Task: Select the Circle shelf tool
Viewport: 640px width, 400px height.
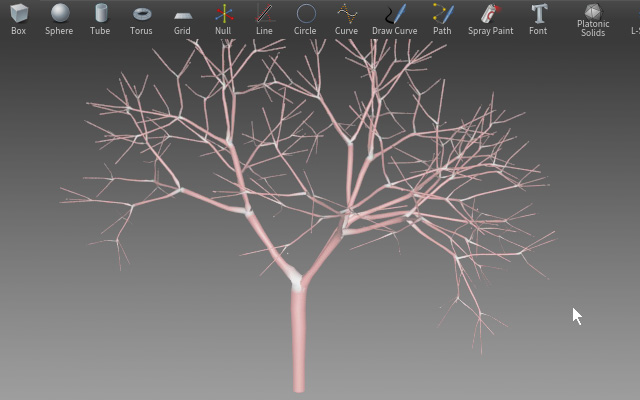Action: (305, 19)
